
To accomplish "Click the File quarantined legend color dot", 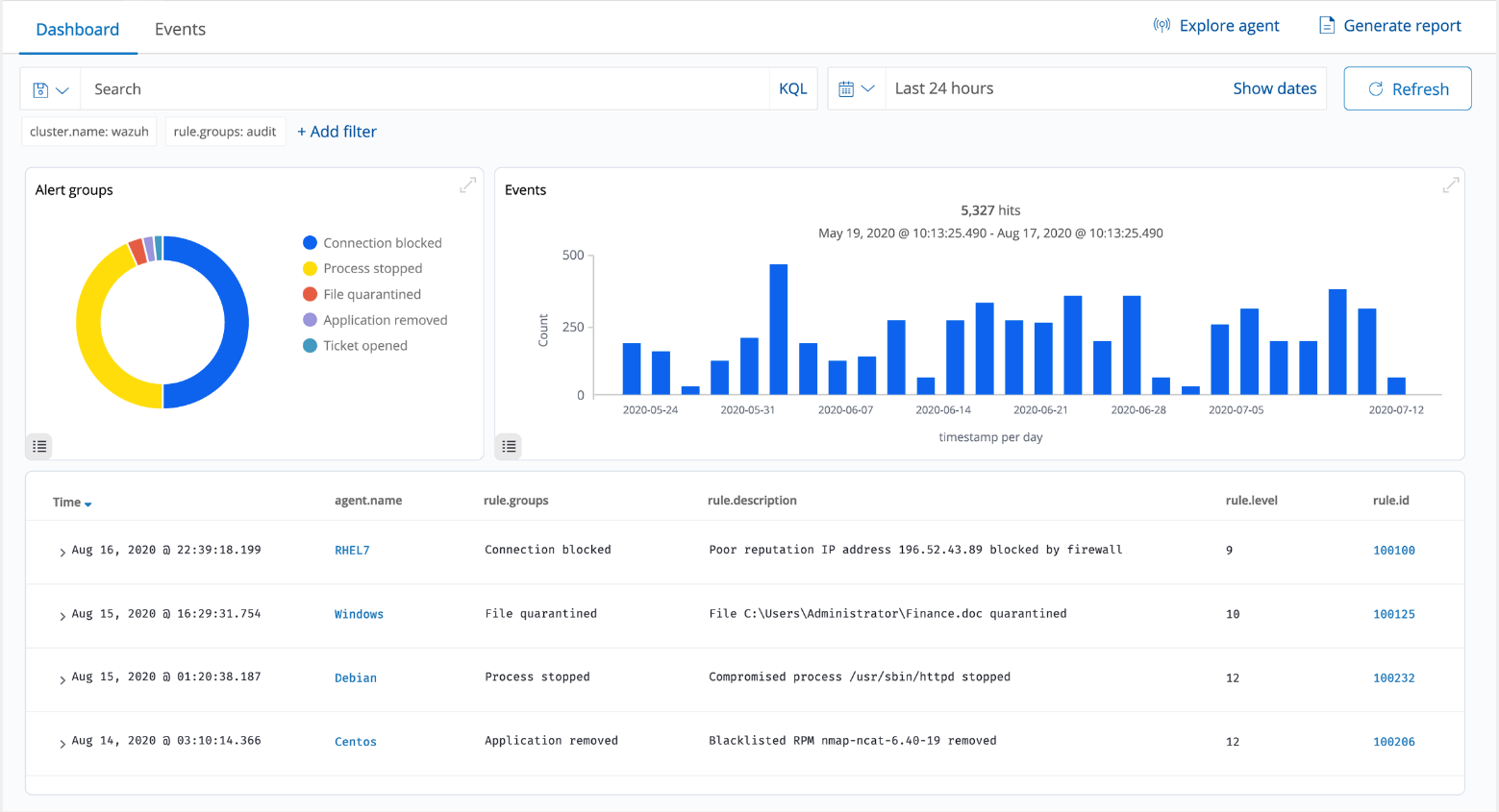I will pos(310,294).
